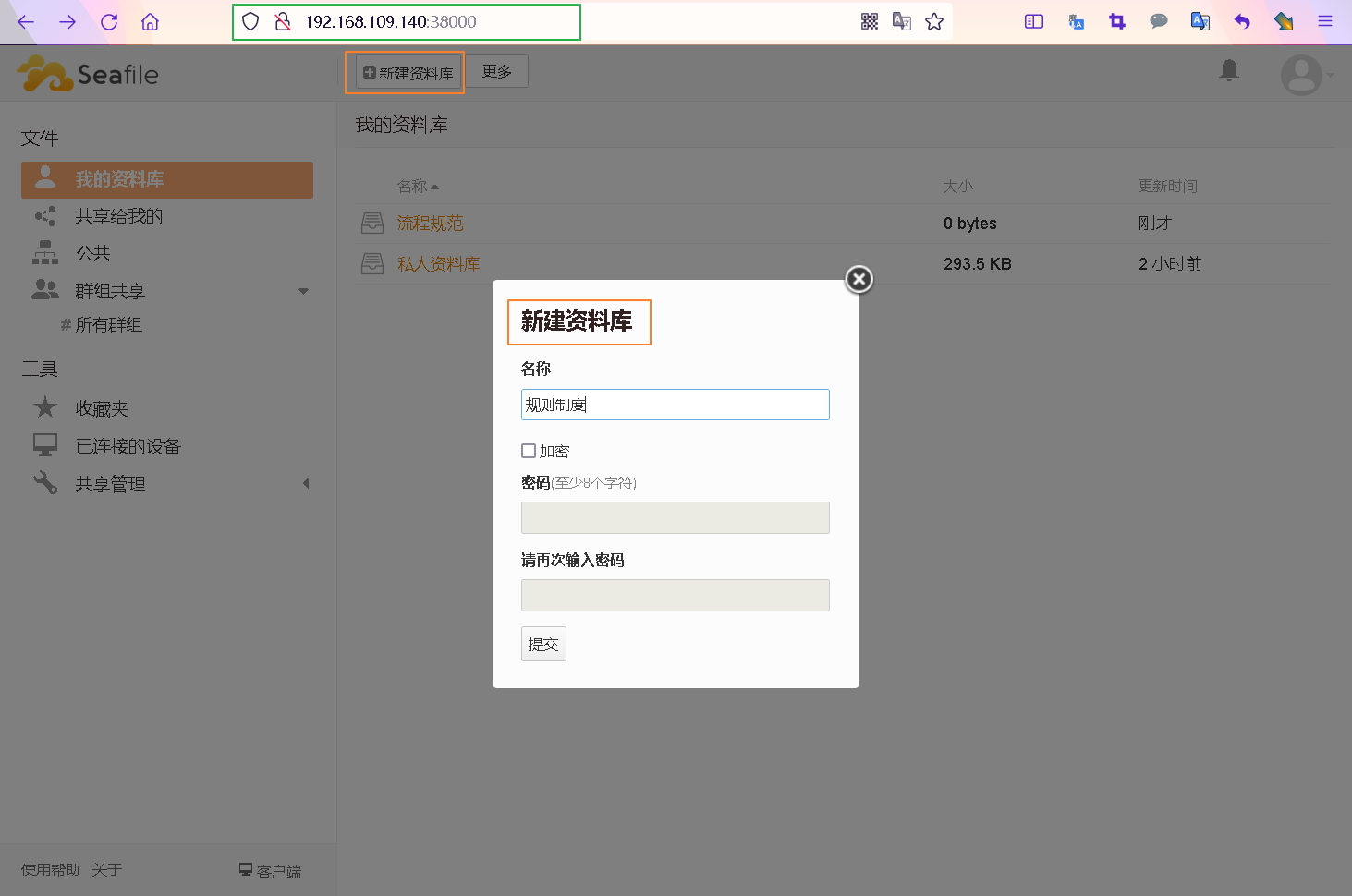Click the 密码 password field
The width and height of the screenshot is (1352, 896).
click(676, 517)
